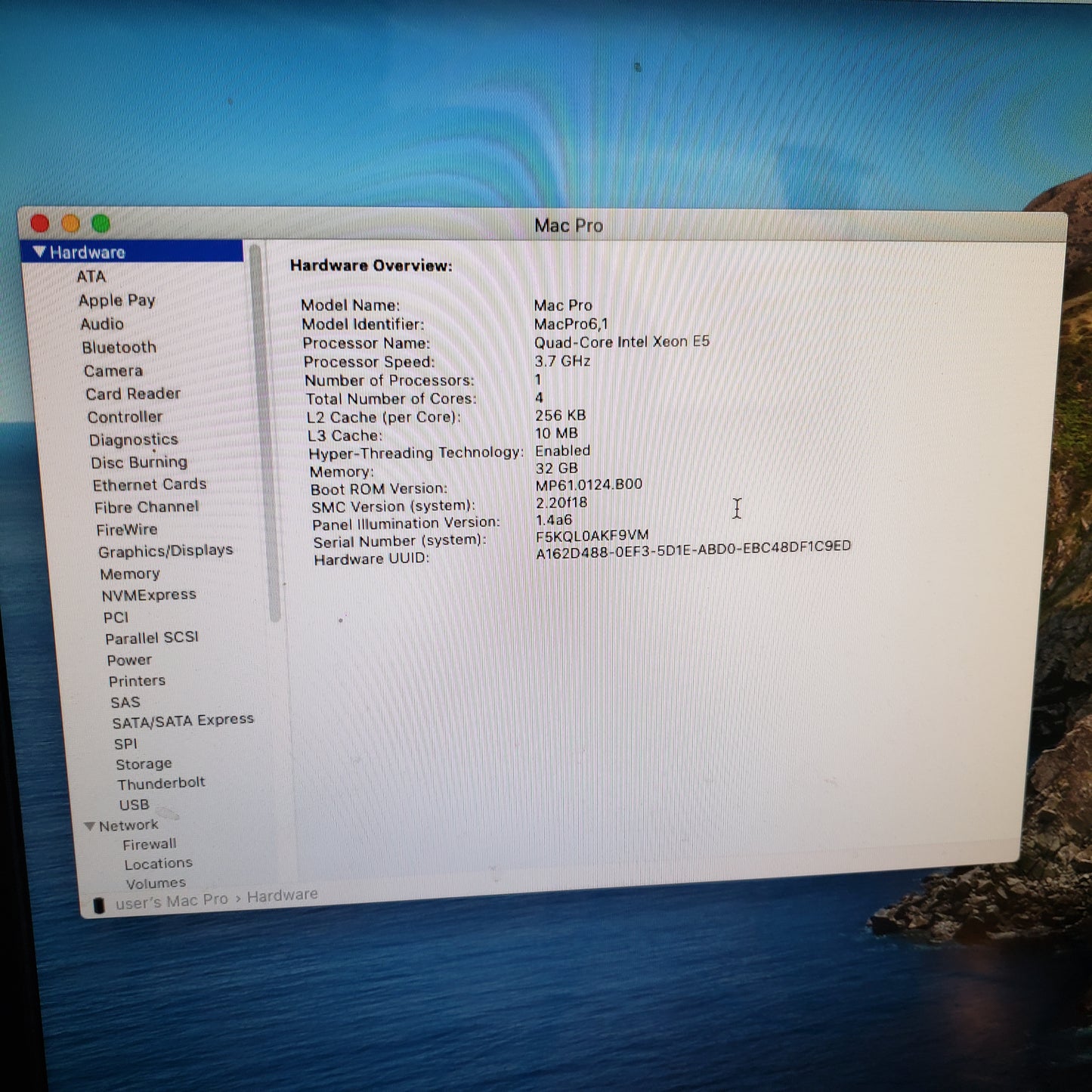Select Card Reader in the sidebar

coord(133,394)
